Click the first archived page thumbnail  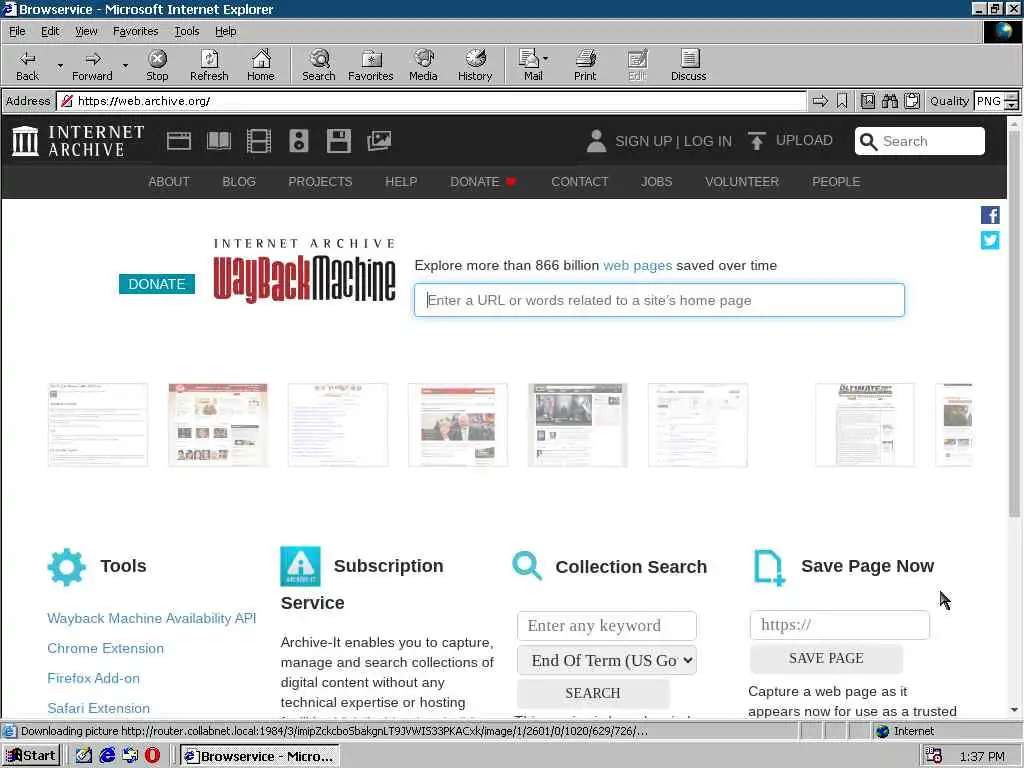(x=98, y=424)
